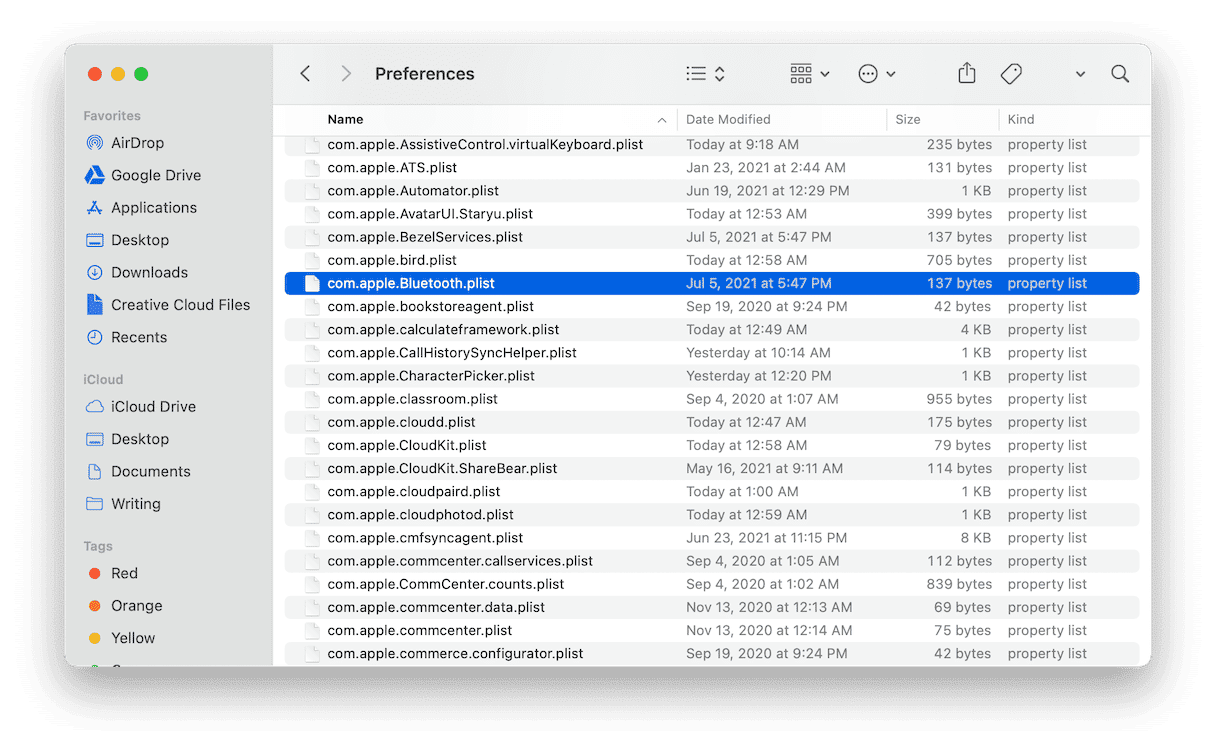Go back with the left chevron button
The image size is (1216, 752).
click(x=306, y=74)
